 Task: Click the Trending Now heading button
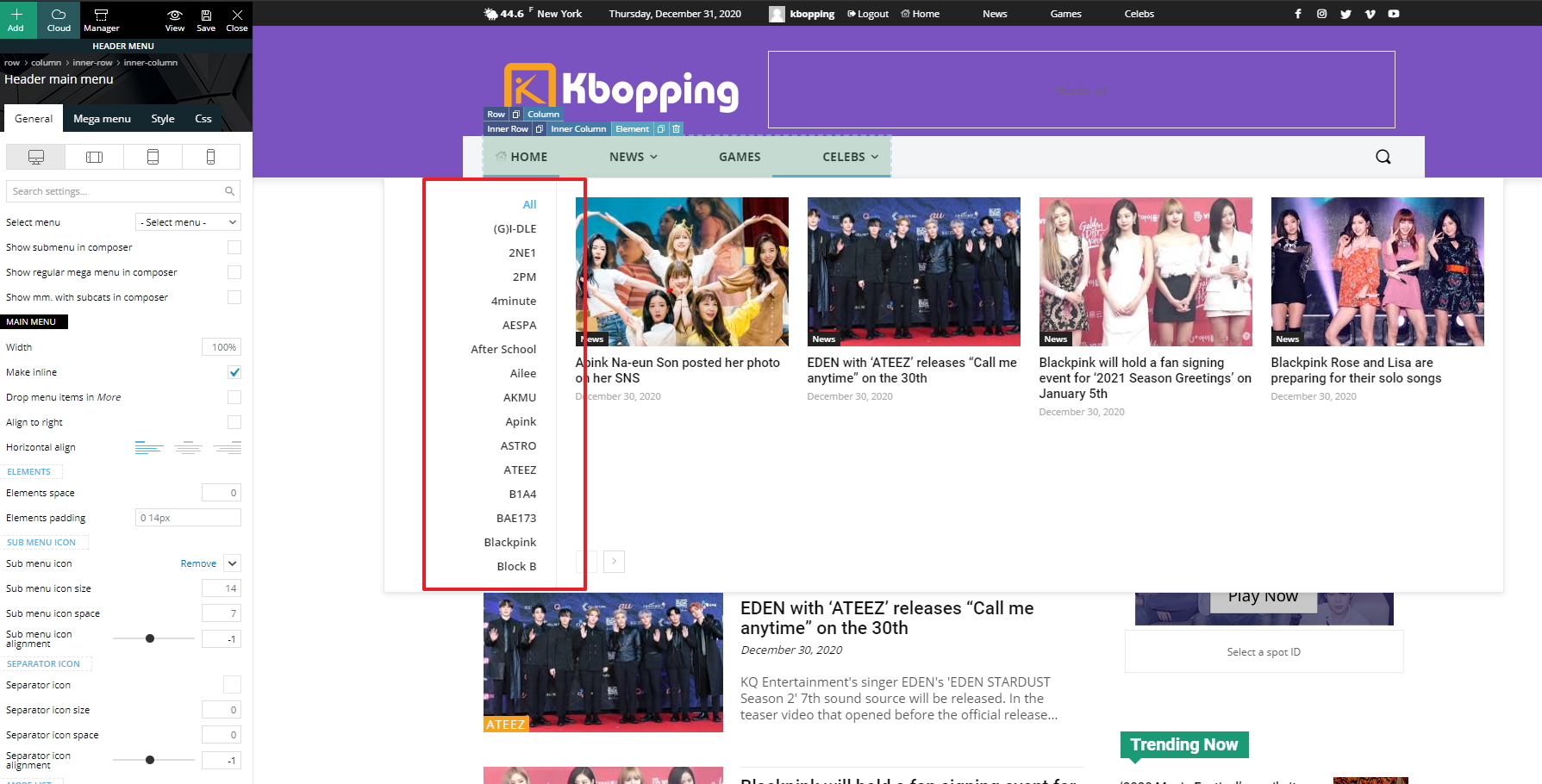click(1184, 745)
